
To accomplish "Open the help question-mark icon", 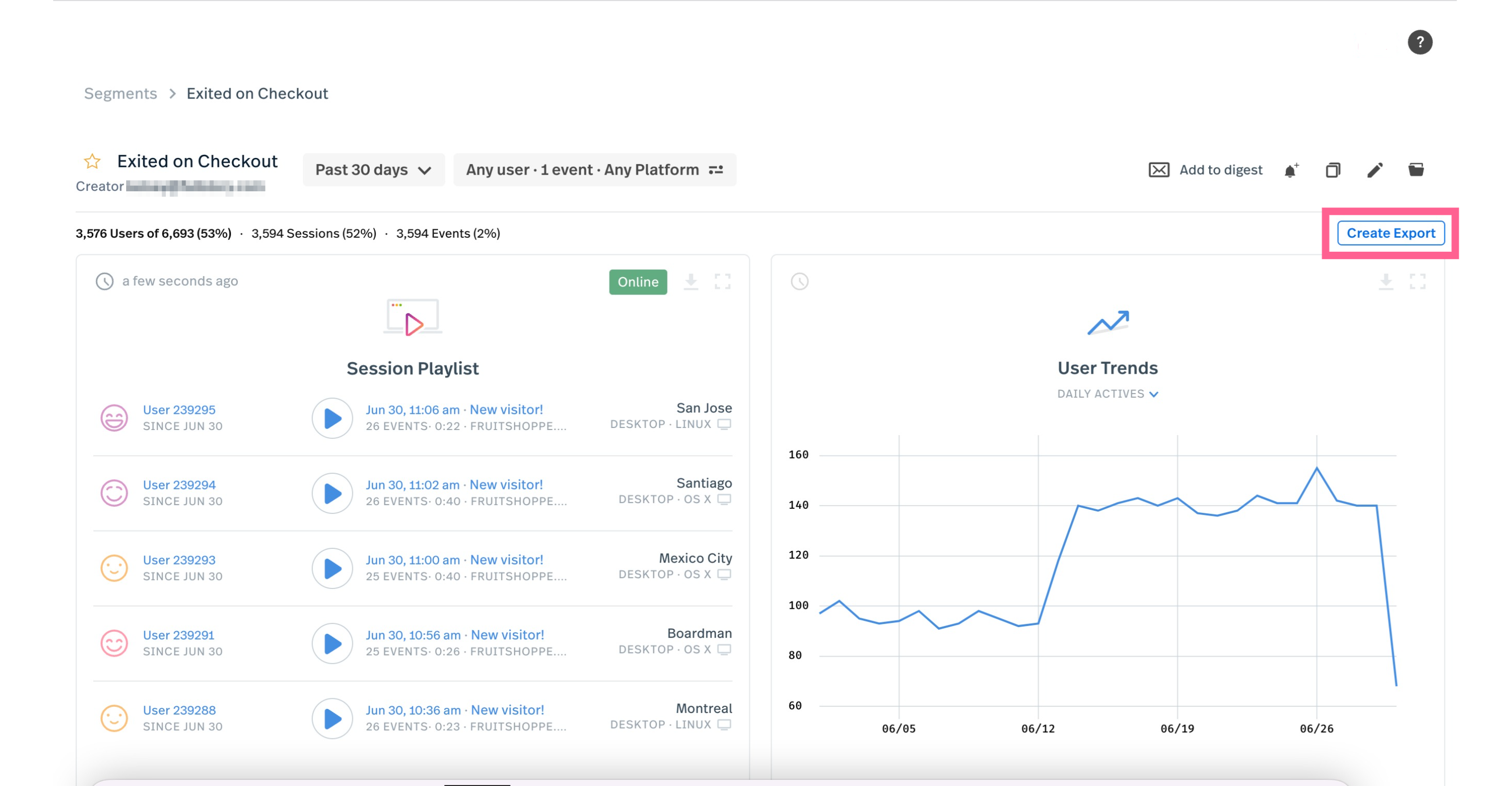I will point(1420,42).
